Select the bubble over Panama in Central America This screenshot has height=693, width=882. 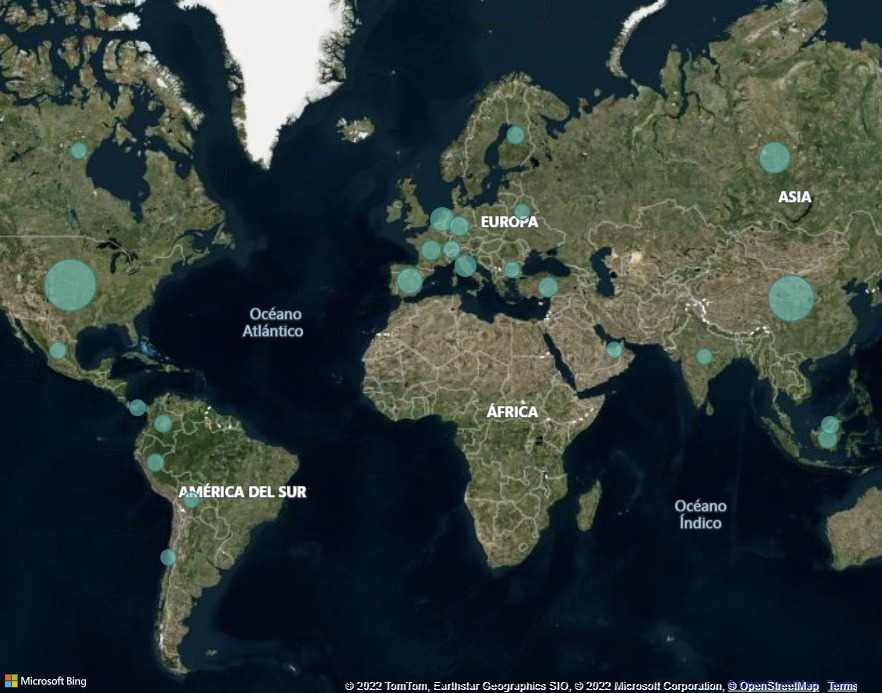[137, 407]
